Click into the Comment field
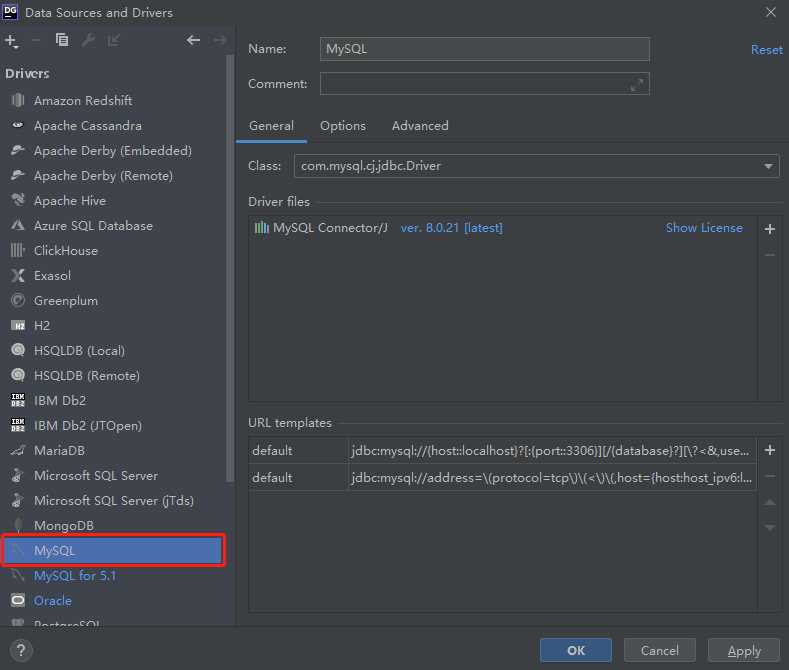Image resolution: width=789 pixels, height=670 pixels. tap(485, 83)
